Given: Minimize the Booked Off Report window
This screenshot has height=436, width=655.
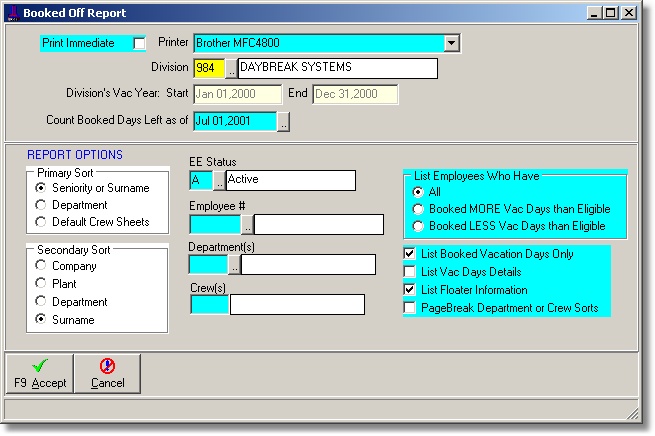Looking at the screenshot, I should coord(594,13).
